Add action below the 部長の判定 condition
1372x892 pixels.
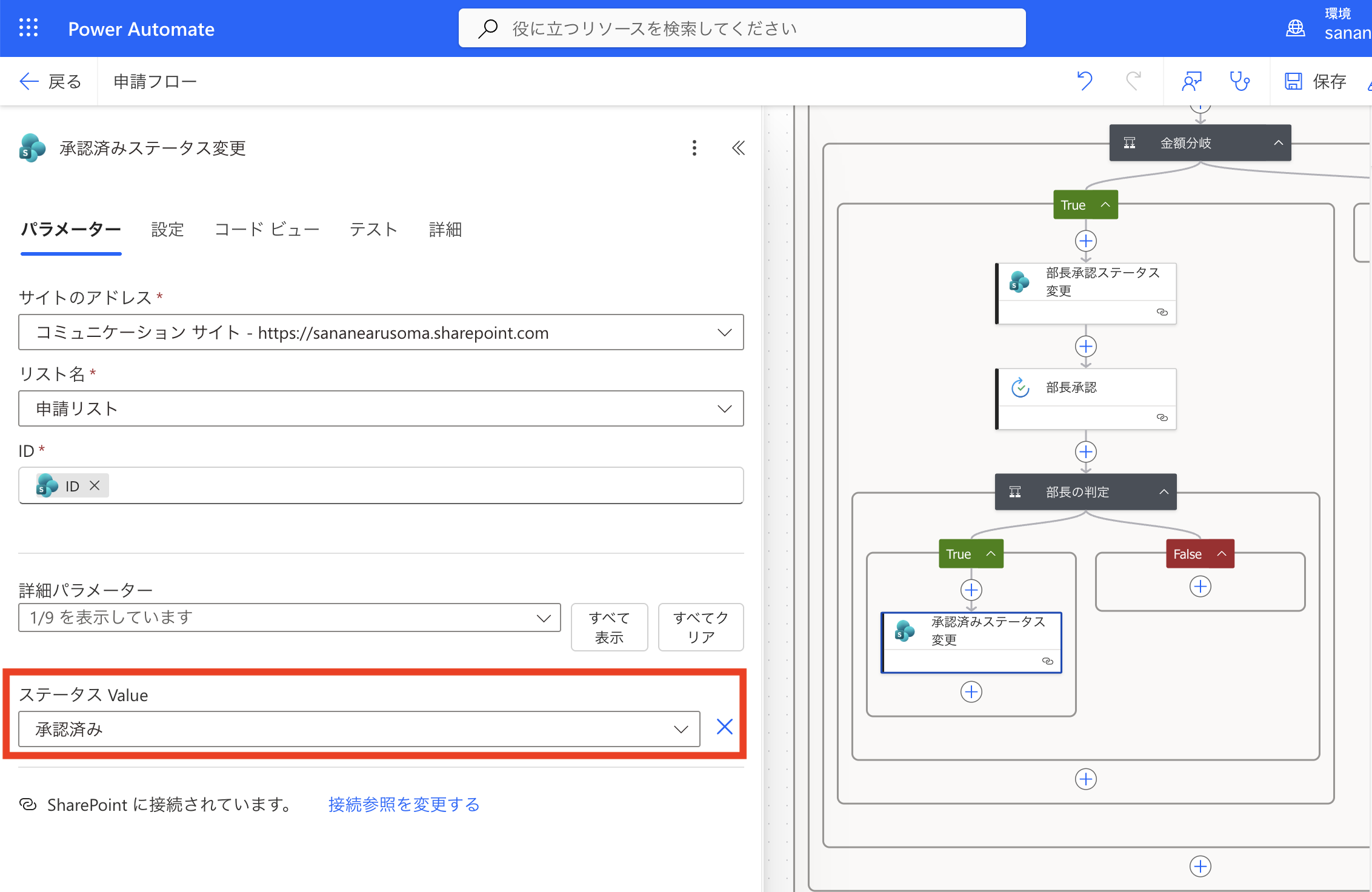[x=1086, y=779]
